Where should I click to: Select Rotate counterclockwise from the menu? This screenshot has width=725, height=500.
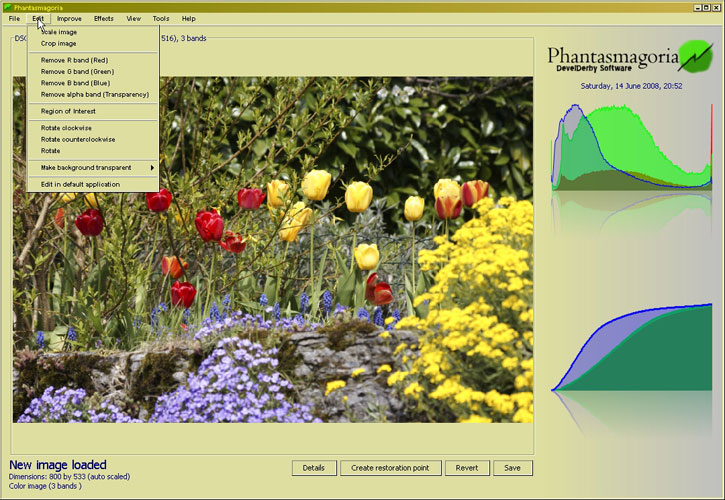78,139
